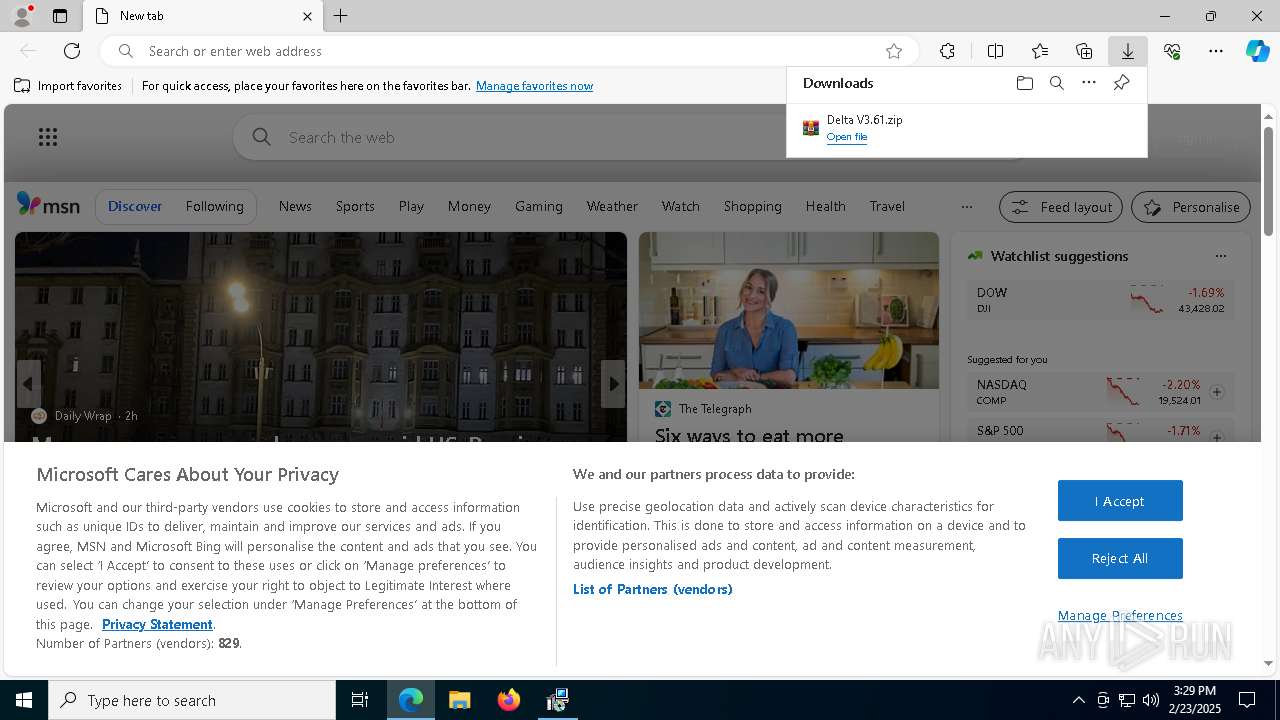Viewport: 1280px width, 720px height.
Task: Close the New tab tab
Action: click(307, 16)
